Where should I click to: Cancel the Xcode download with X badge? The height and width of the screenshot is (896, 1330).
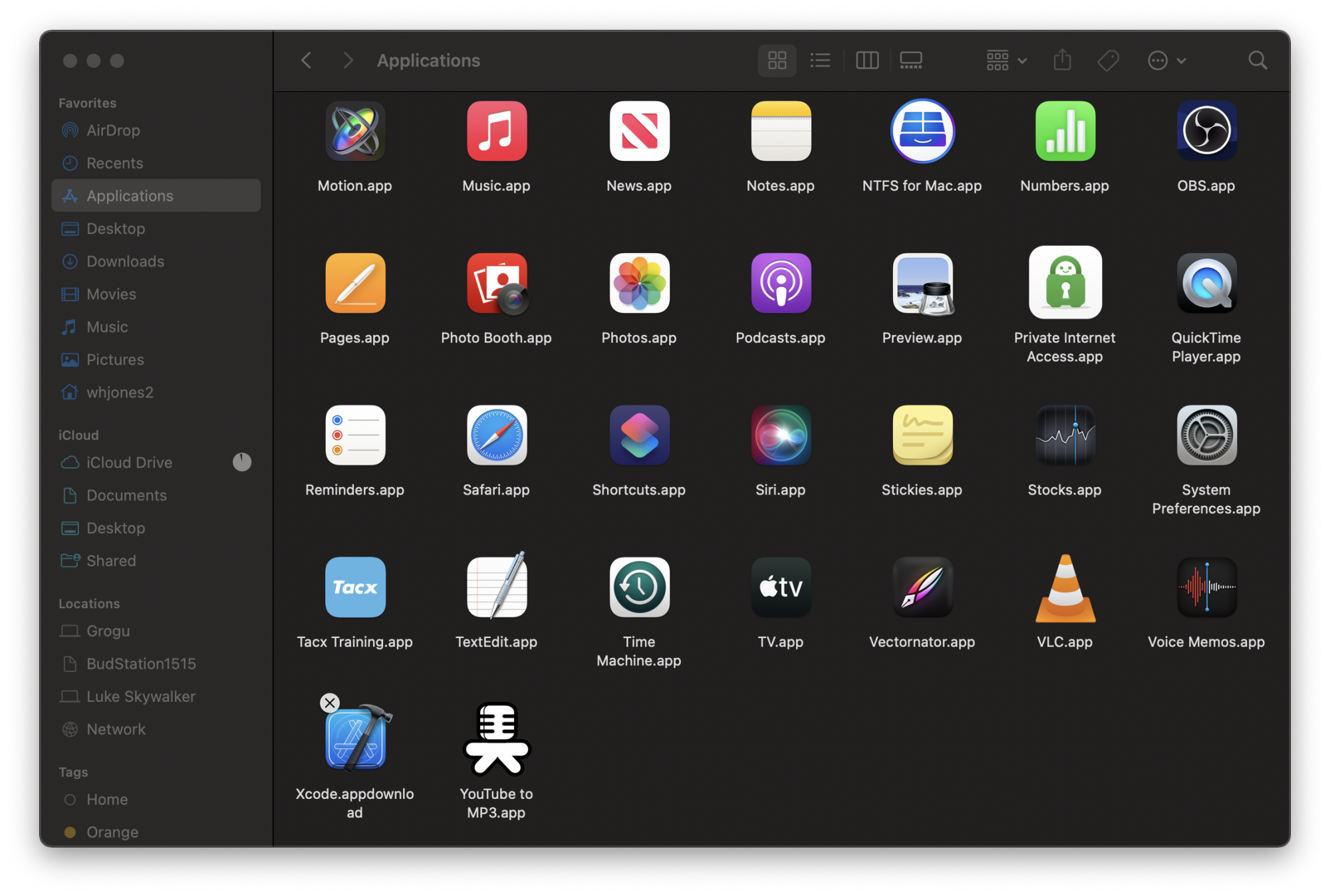[x=330, y=703]
